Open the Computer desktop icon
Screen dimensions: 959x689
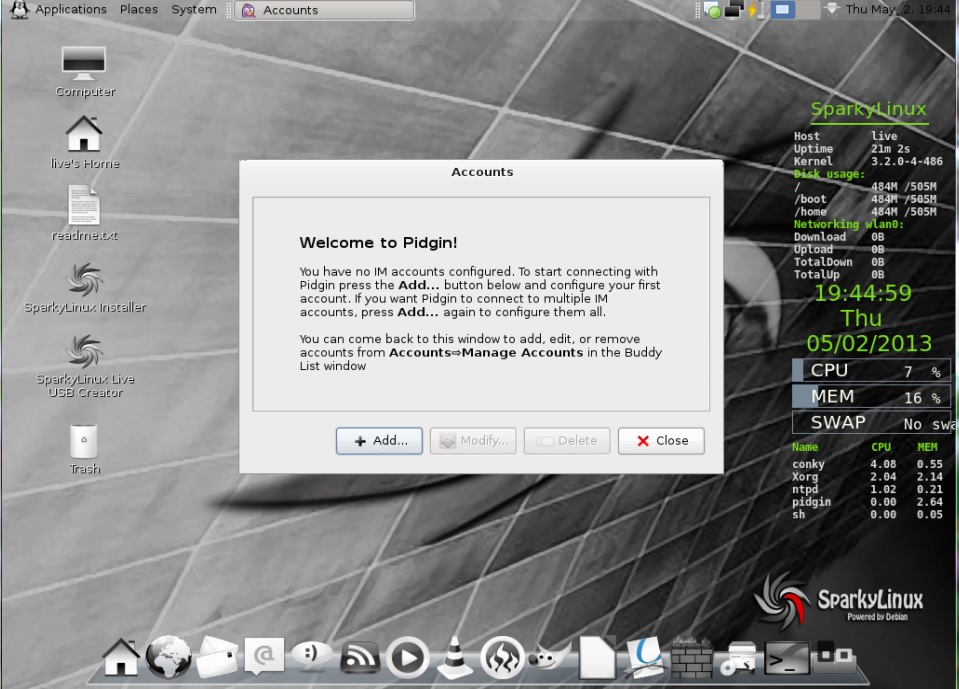pyautogui.click(x=84, y=72)
